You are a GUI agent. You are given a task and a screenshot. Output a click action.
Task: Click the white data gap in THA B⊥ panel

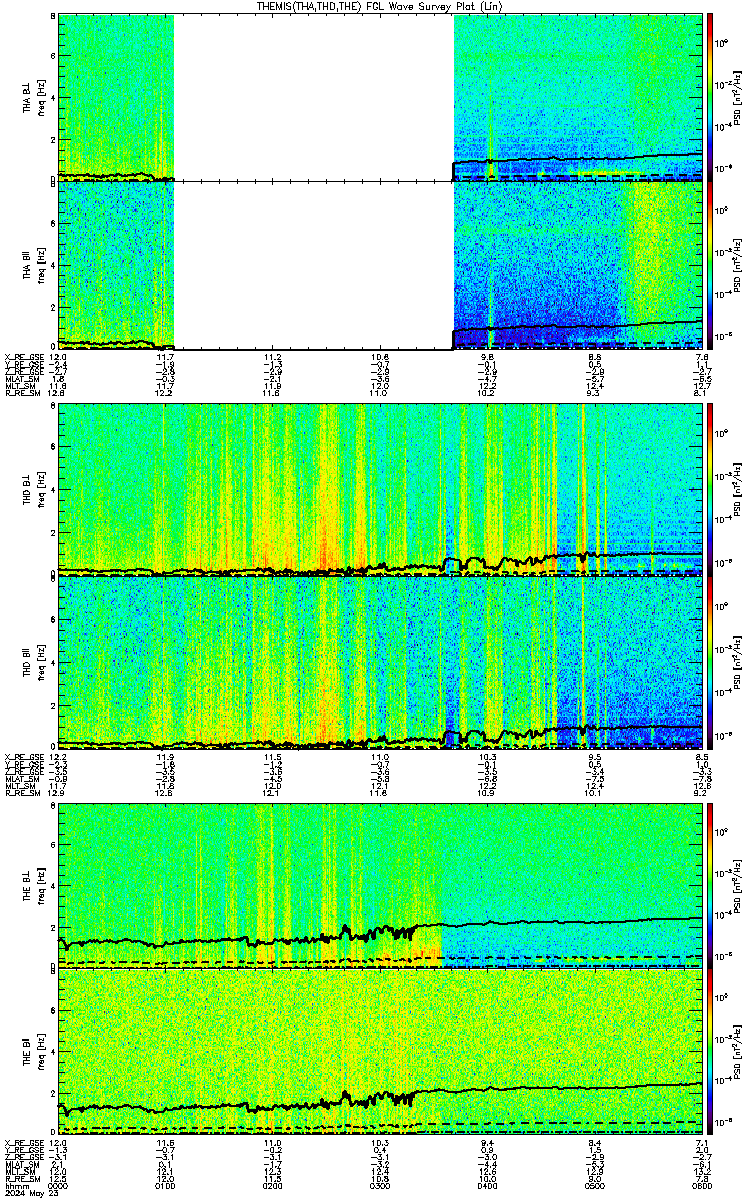click(314, 97)
